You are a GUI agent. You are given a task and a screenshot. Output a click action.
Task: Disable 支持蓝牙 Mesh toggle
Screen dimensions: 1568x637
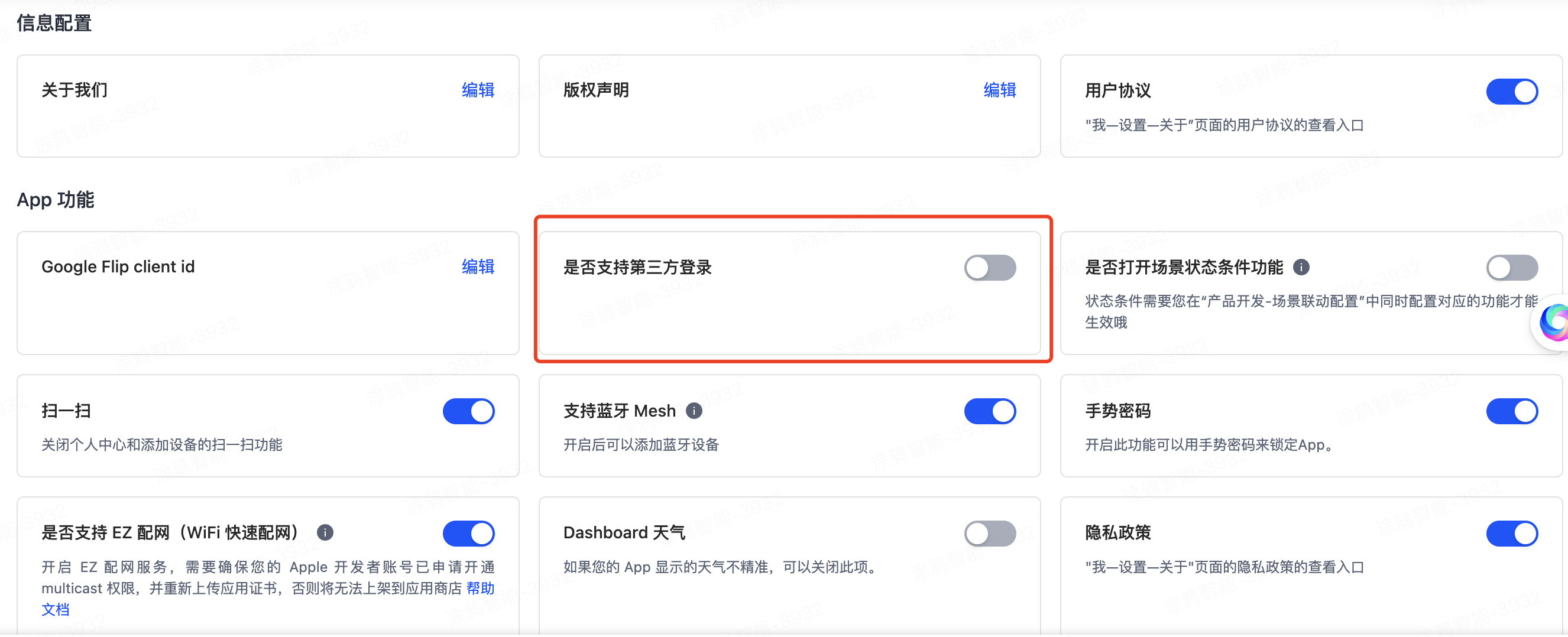(990, 412)
